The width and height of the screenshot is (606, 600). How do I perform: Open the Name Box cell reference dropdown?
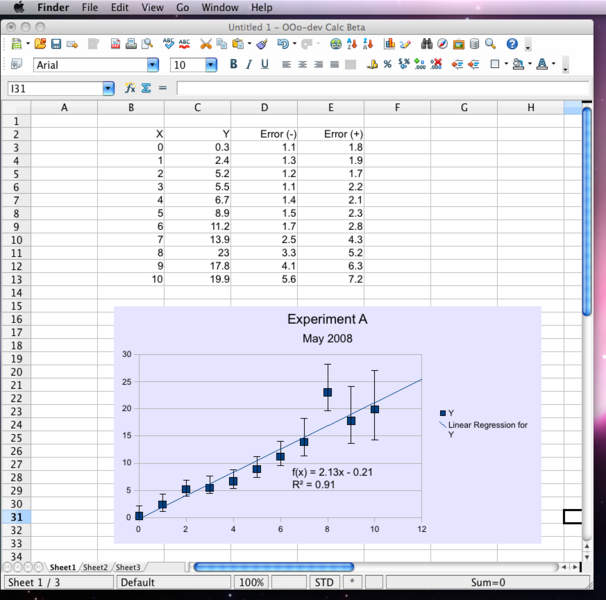(x=108, y=88)
